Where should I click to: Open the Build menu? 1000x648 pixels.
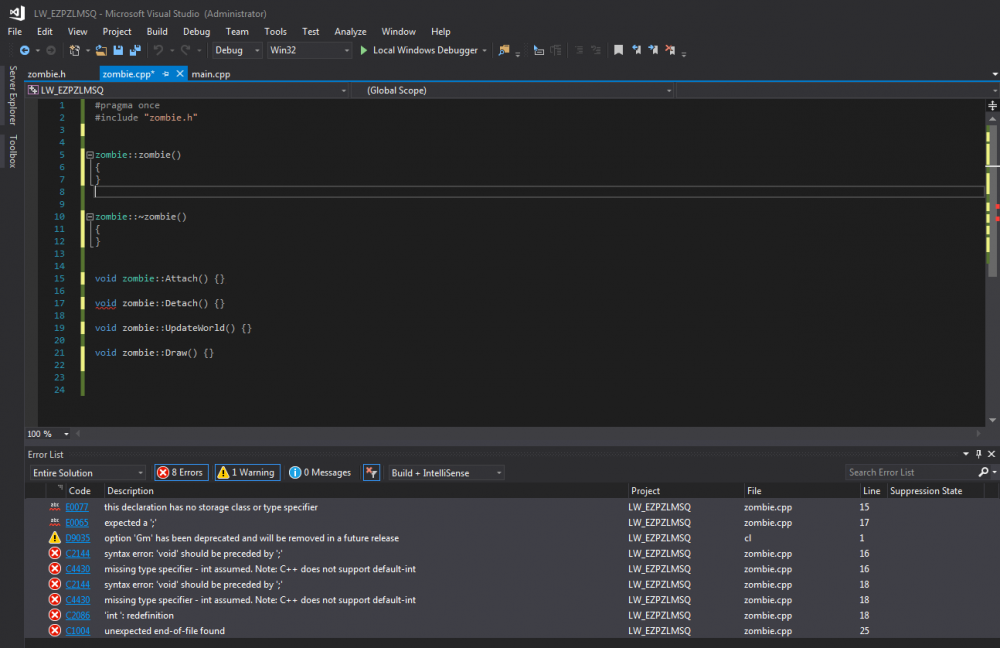click(157, 32)
